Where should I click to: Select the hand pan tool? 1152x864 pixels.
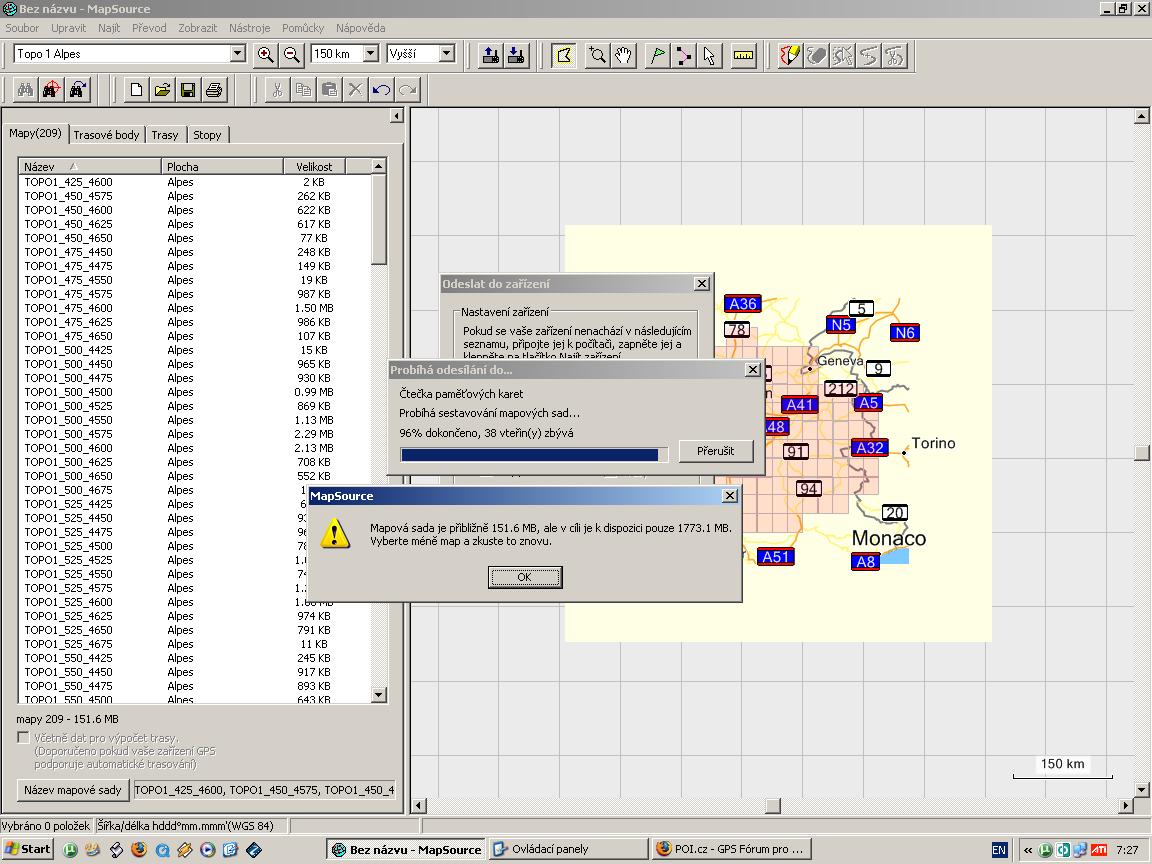click(624, 55)
